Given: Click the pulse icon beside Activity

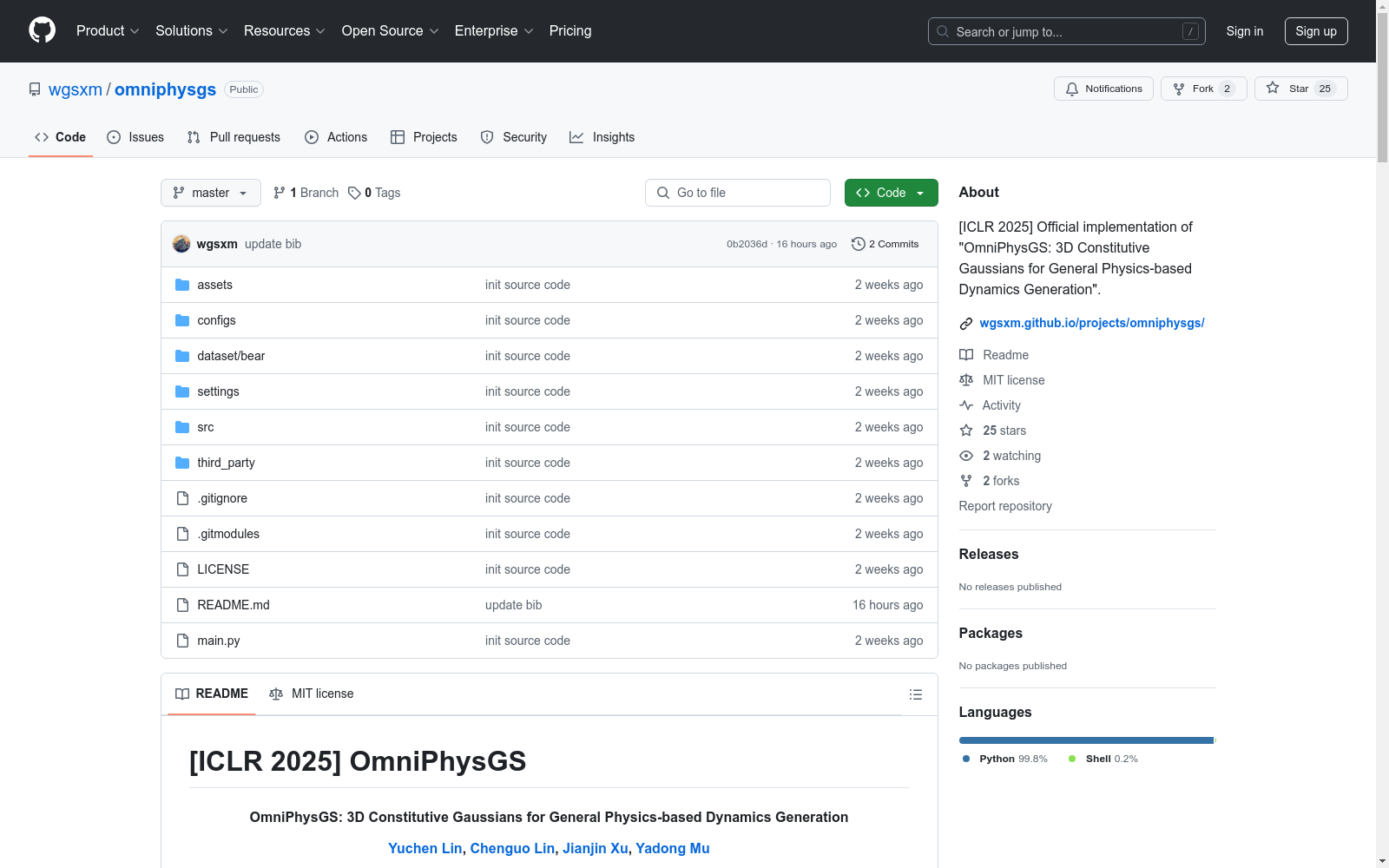Looking at the screenshot, I should click(x=966, y=405).
